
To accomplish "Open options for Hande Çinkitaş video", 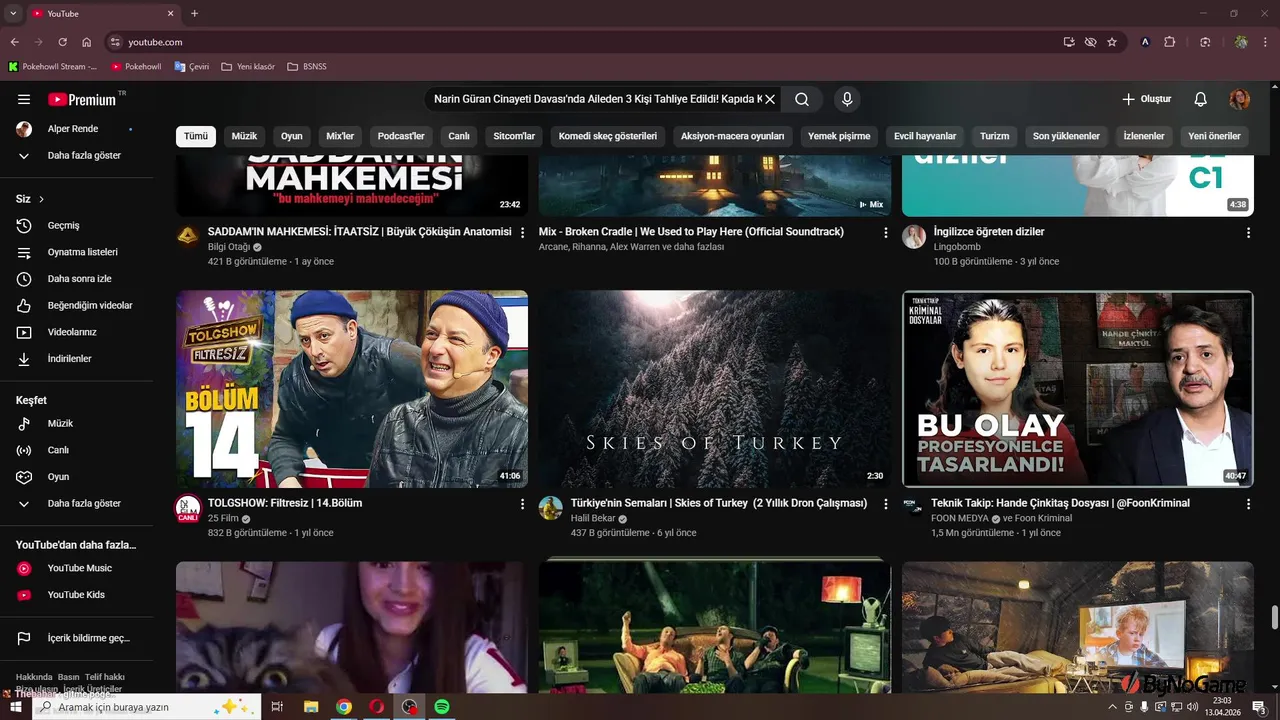I will [x=1248, y=504].
